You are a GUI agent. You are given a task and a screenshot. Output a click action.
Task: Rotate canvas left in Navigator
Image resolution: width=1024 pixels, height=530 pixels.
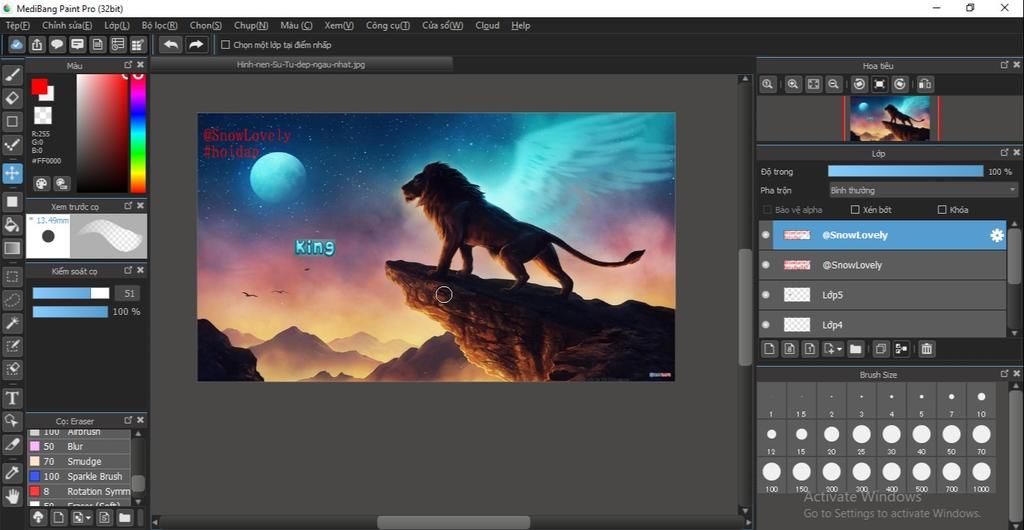pyautogui.click(x=859, y=84)
